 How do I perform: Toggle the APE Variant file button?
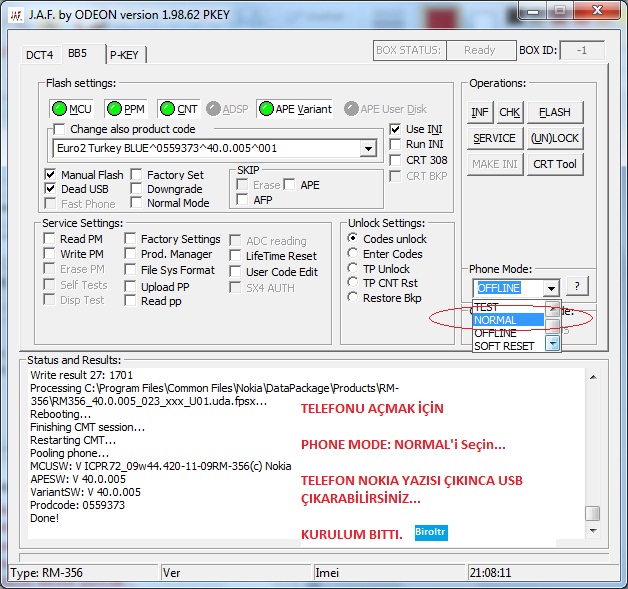point(294,109)
